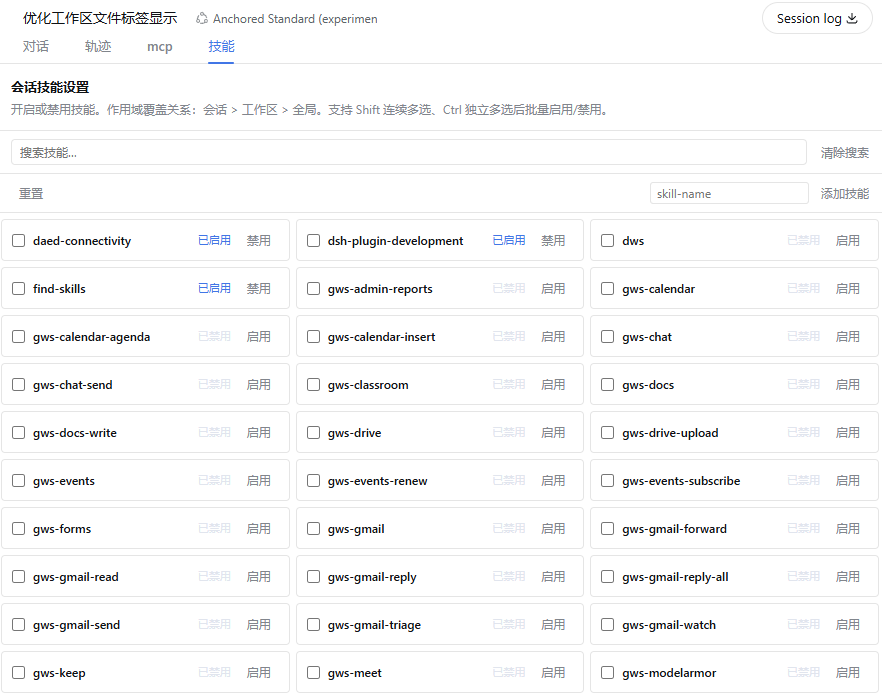
Task: Click the 优化工作区文件标签显示 session title
Action: (100, 18)
